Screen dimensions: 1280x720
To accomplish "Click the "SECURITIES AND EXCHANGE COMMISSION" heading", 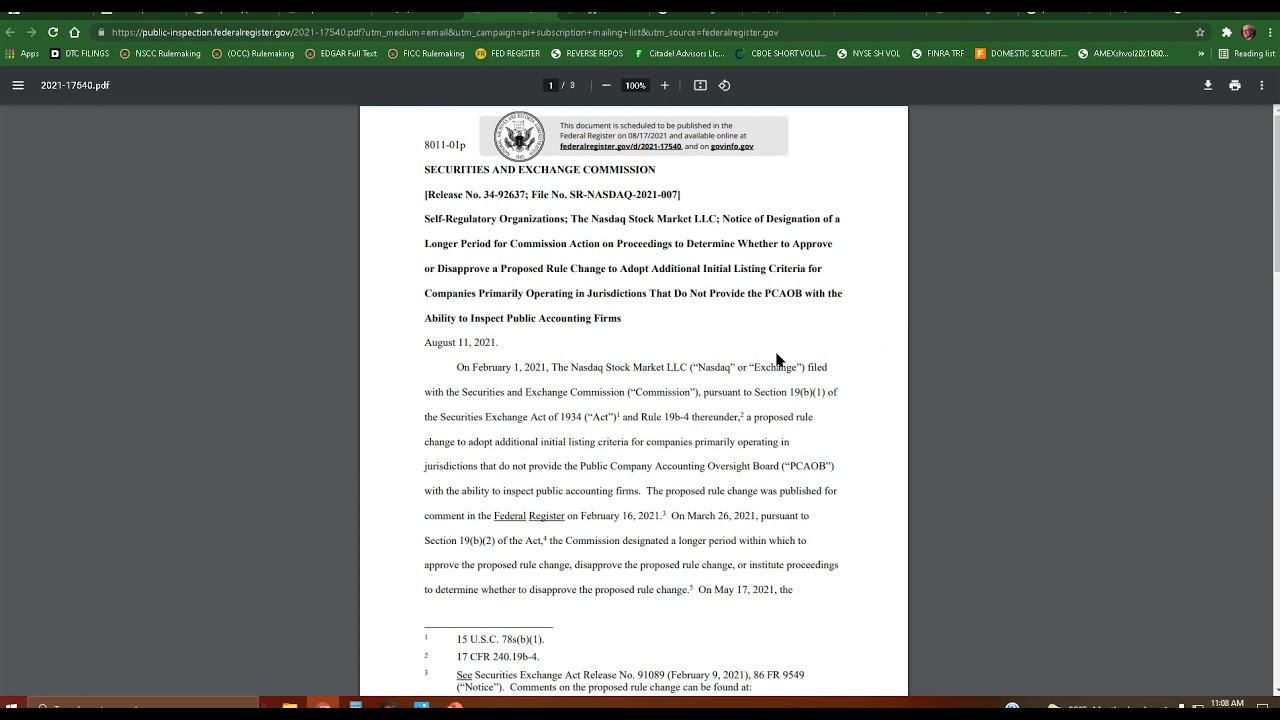I will point(540,170).
